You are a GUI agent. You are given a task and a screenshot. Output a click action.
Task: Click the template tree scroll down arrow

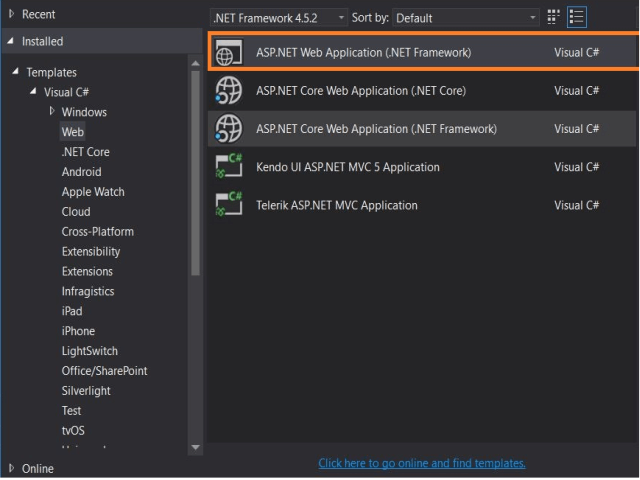point(195,446)
